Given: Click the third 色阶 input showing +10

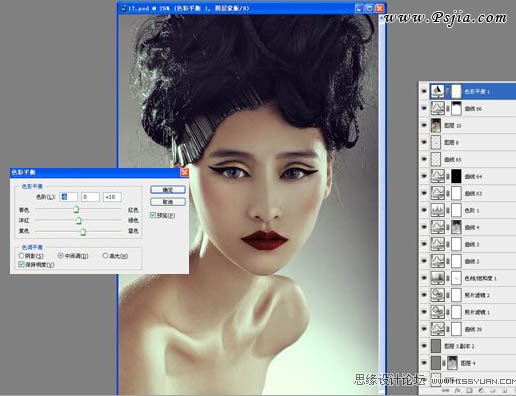Looking at the screenshot, I should point(112,197).
